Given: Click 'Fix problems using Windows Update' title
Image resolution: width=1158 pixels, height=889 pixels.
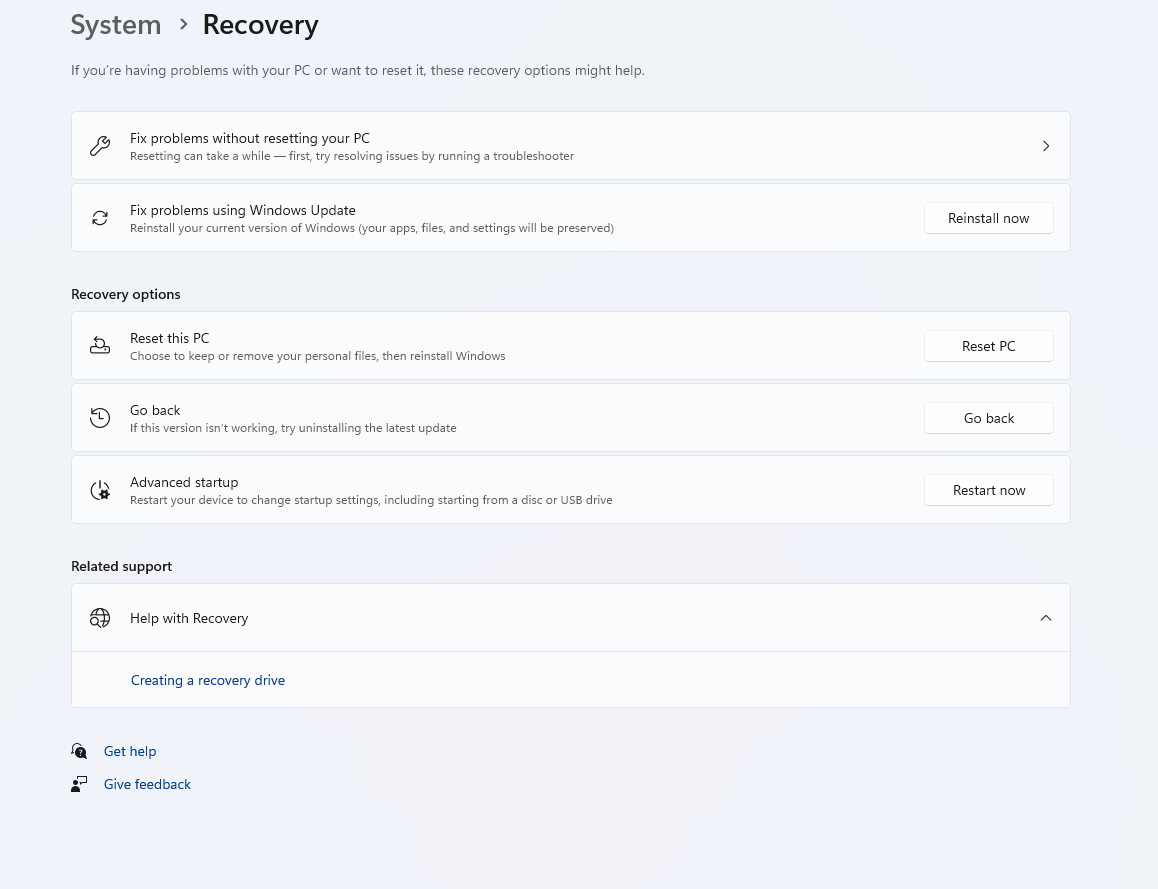Looking at the screenshot, I should pos(243,210).
